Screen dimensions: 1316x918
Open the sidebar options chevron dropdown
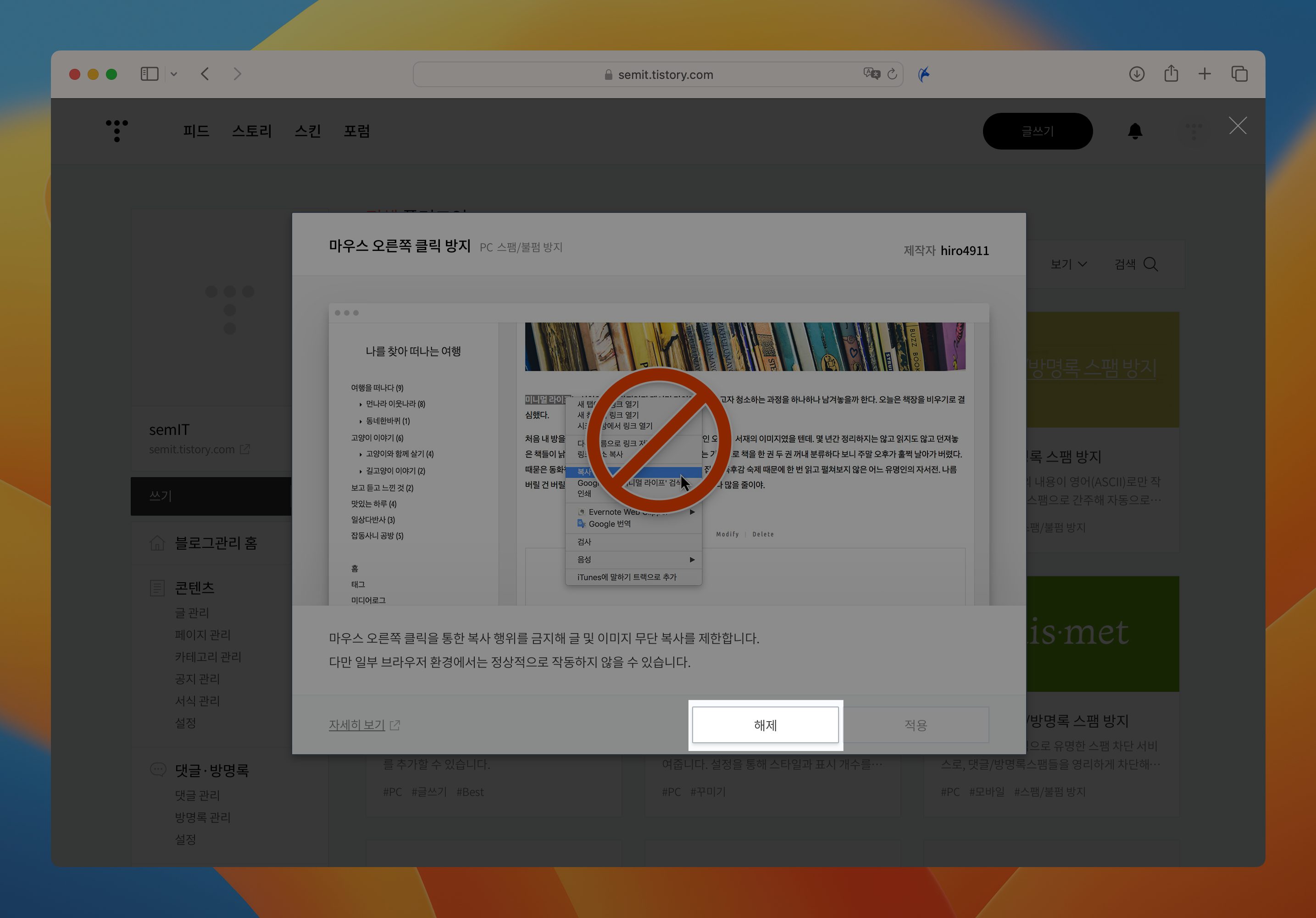[x=174, y=74]
